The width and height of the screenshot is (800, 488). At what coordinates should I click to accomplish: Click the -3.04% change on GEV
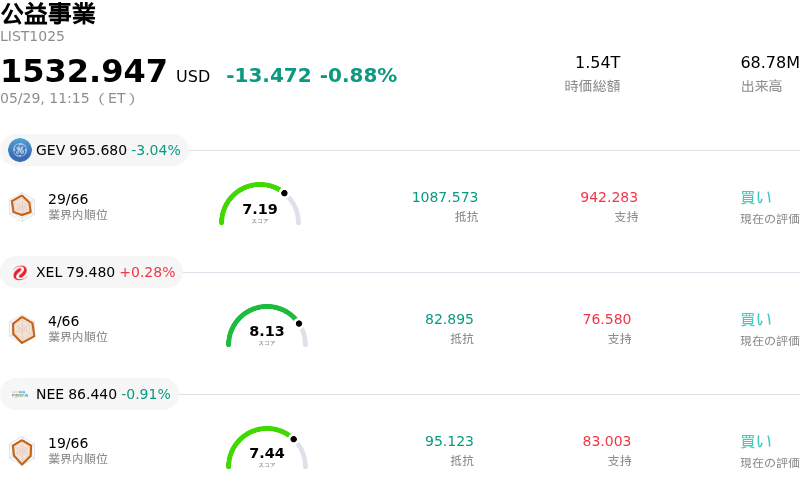pyautogui.click(x=156, y=150)
